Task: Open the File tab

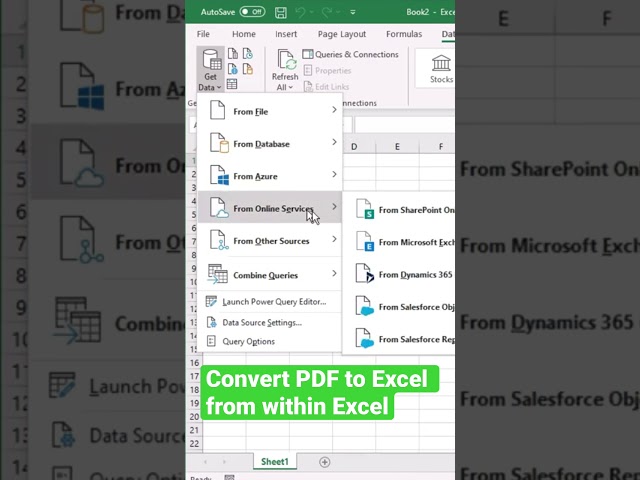Action: pyautogui.click(x=203, y=34)
